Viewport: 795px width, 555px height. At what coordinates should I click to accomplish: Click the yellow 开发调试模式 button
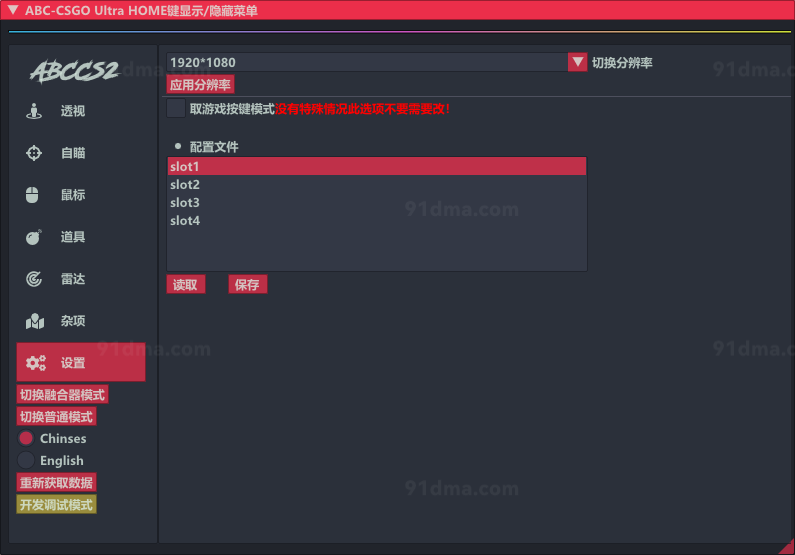[56, 504]
